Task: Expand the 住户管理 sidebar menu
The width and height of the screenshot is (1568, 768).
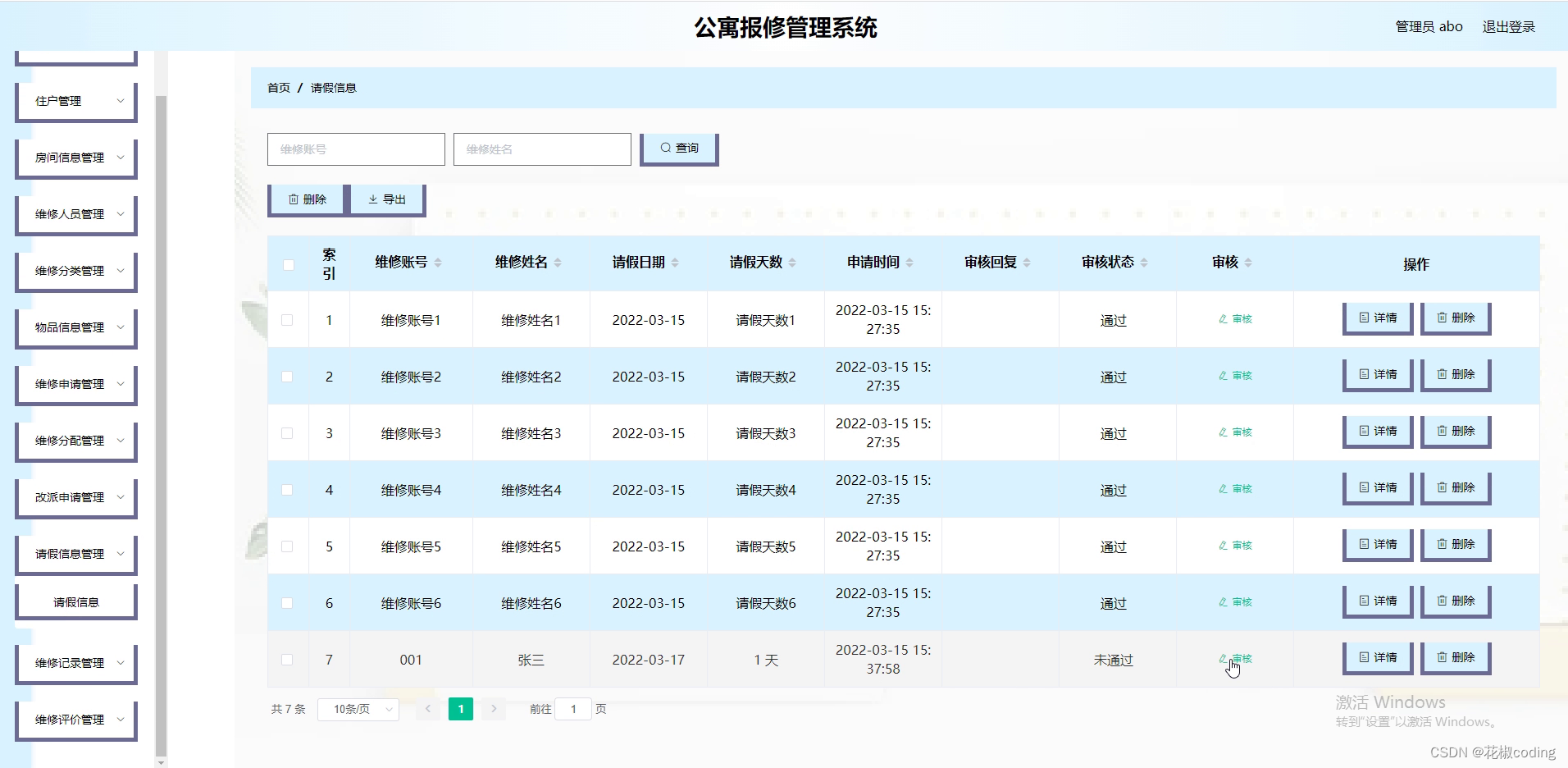Action: 76,102
